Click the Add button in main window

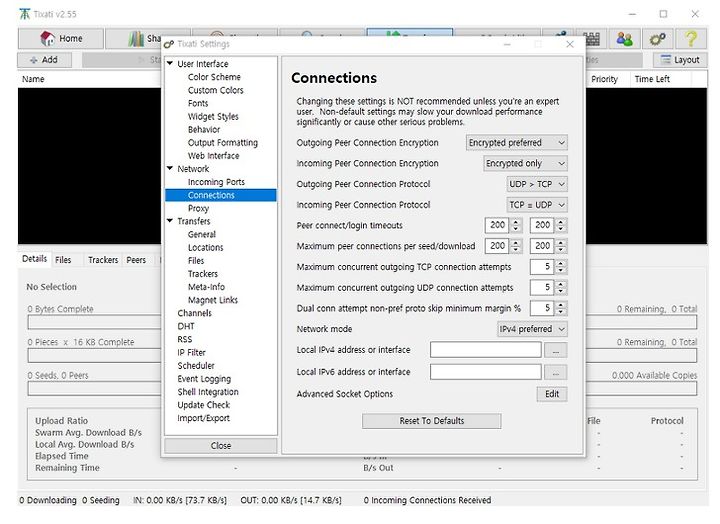tap(45, 60)
